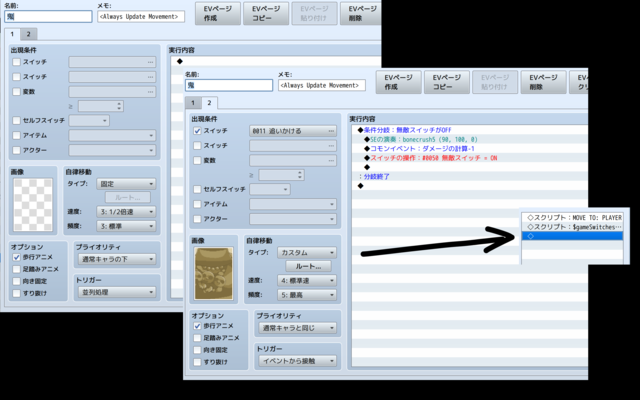Screen dimensions: 640x400
Task: Select the SEの演奏:bonecrush5 command line
Action: click(470, 140)
